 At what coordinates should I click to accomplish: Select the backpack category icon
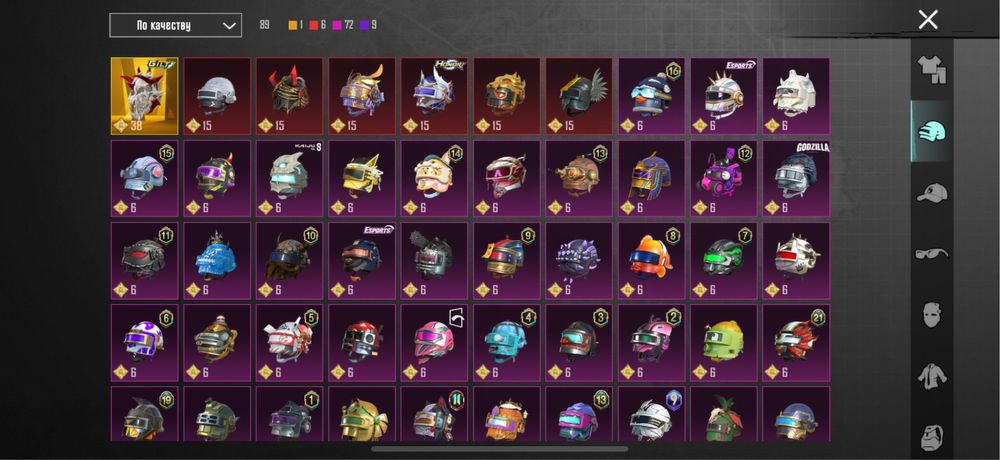tap(932, 437)
